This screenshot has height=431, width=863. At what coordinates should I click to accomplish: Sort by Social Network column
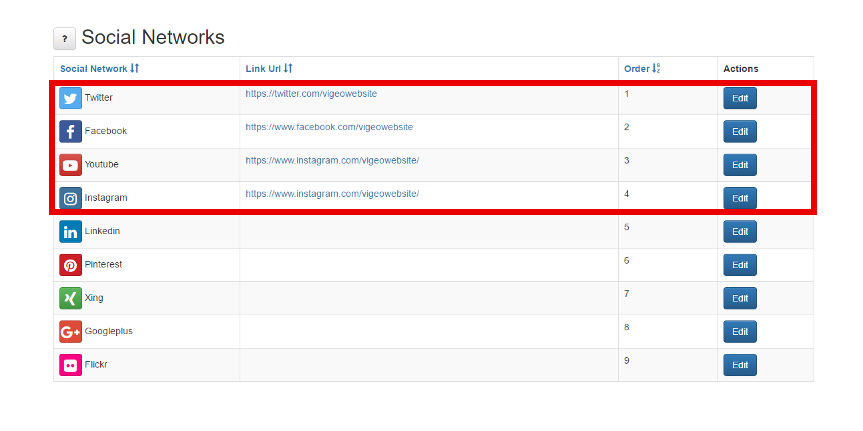pos(100,69)
